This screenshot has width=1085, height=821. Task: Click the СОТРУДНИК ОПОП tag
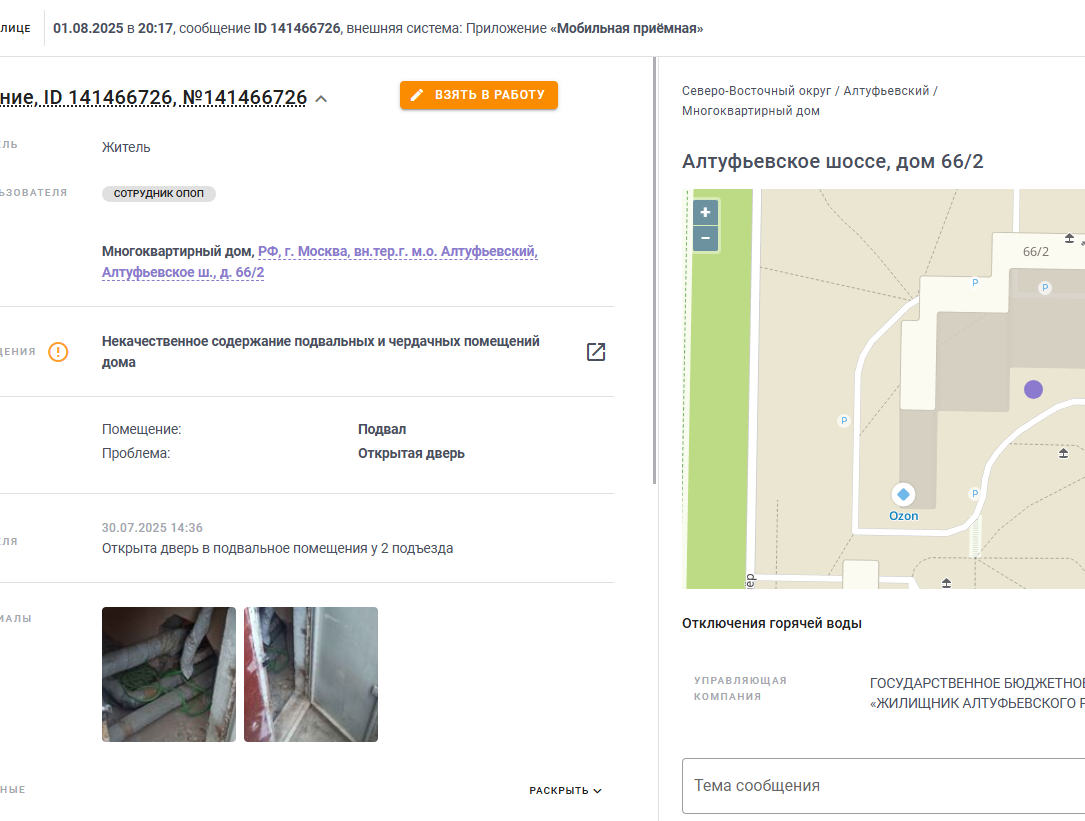[158, 194]
